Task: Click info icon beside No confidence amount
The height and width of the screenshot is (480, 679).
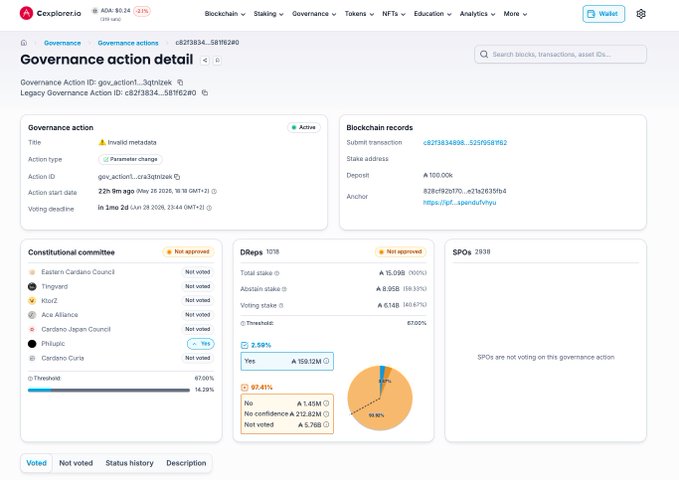Action: (x=326, y=414)
